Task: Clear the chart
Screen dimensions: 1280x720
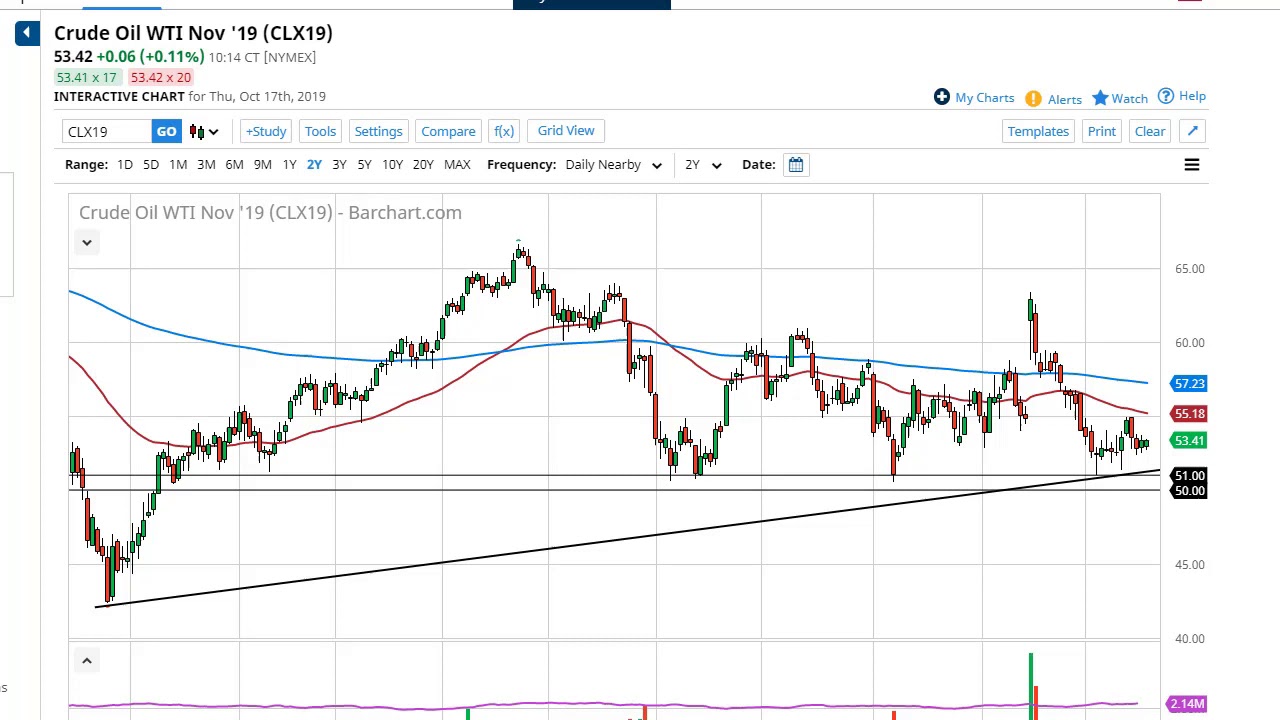Action: click(1150, 131)
